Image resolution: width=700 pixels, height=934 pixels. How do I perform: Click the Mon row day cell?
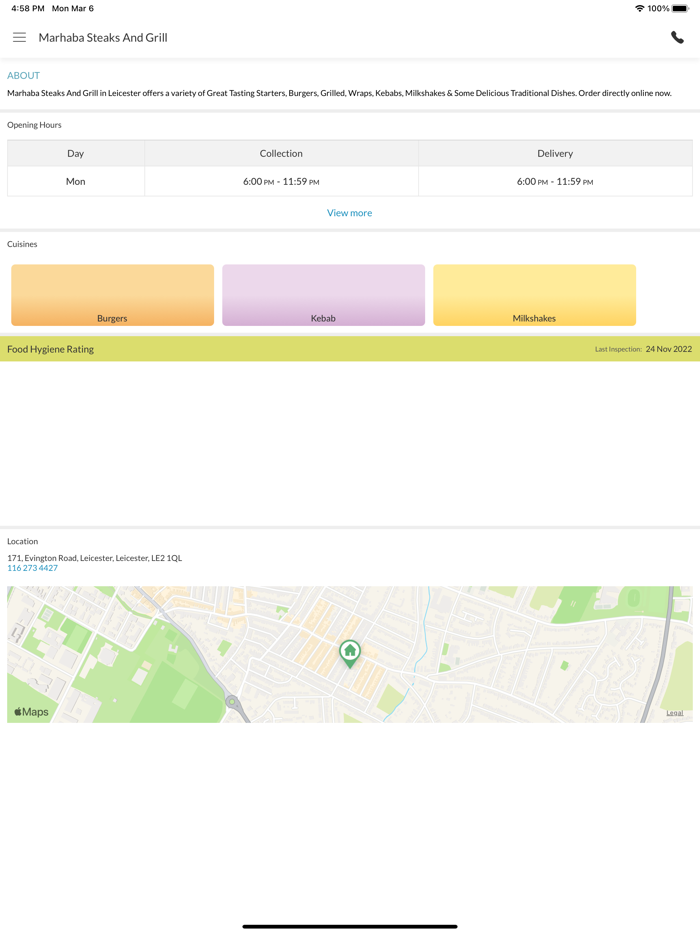pyautogui.click(x=76, y=181)
